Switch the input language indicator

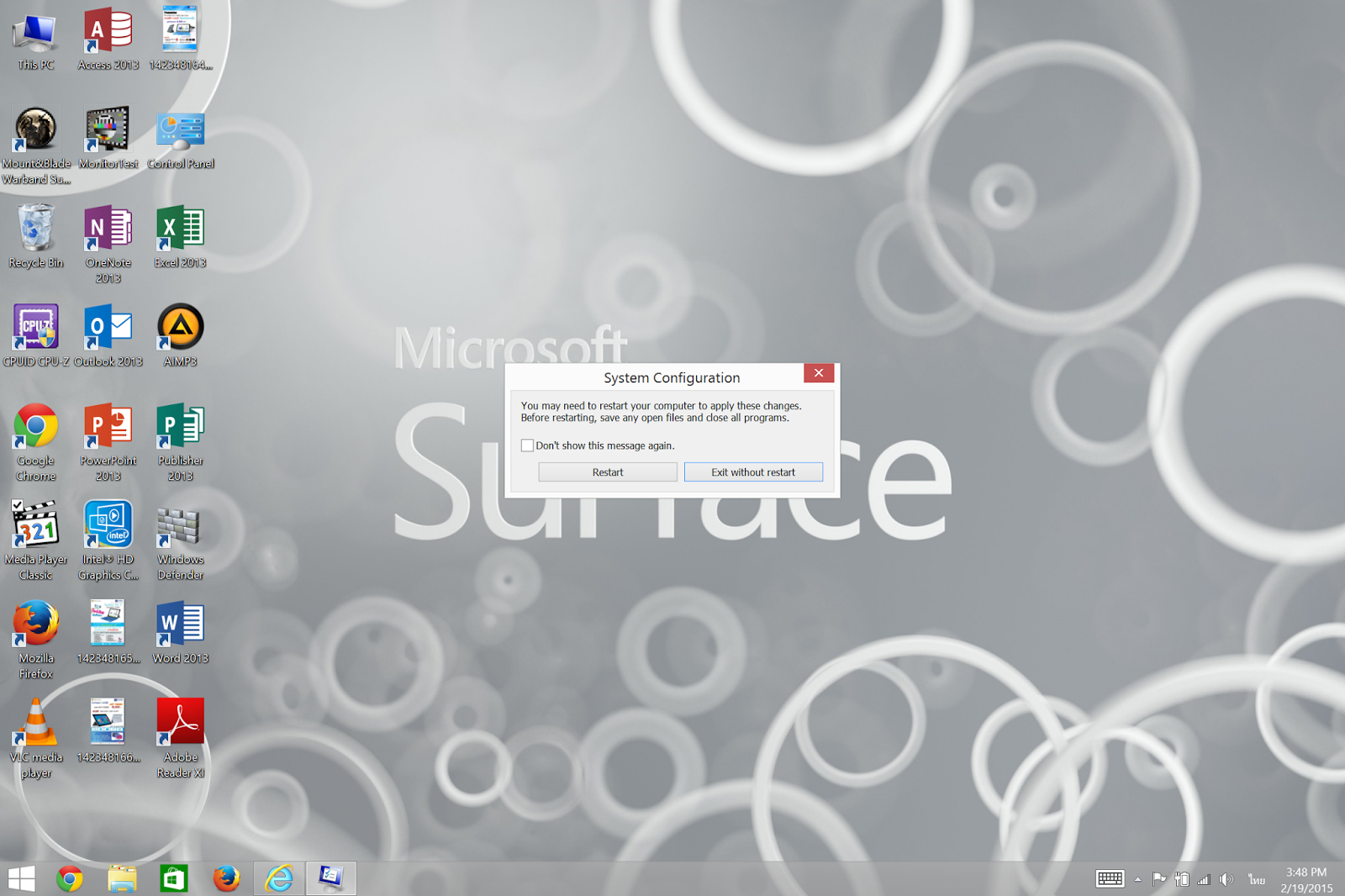click(1257, 880)
